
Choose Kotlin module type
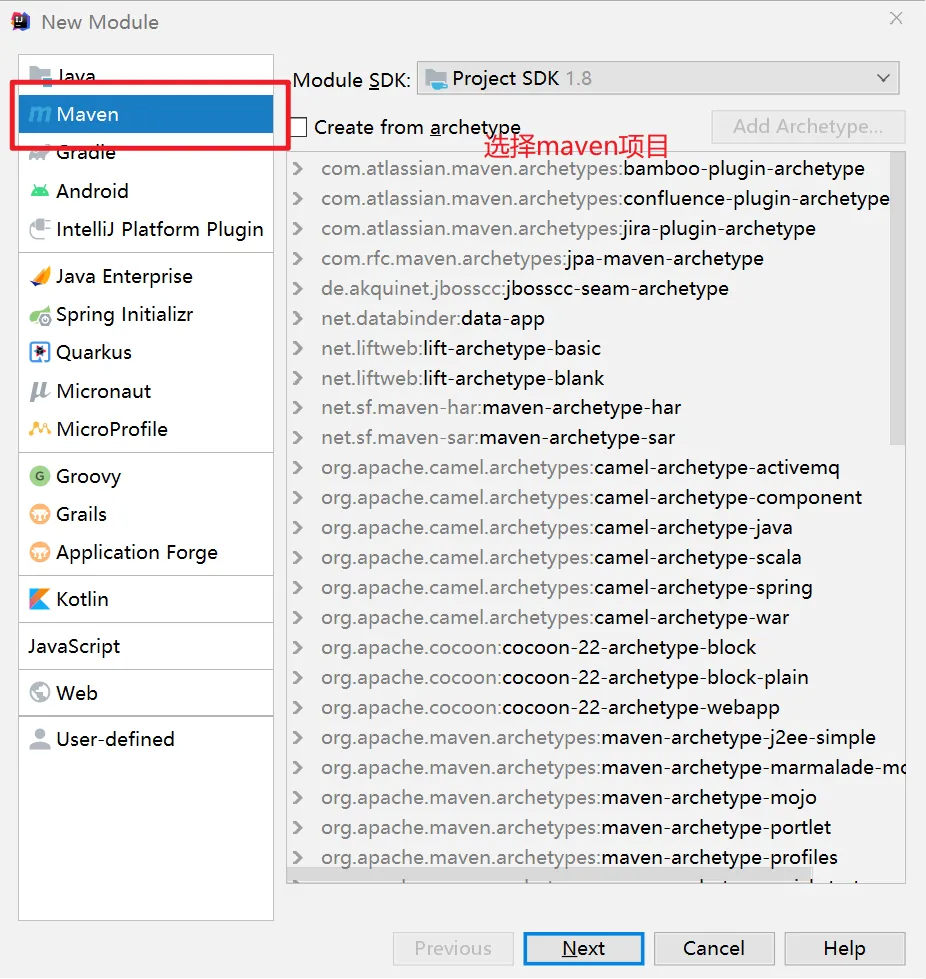[146, 599]
